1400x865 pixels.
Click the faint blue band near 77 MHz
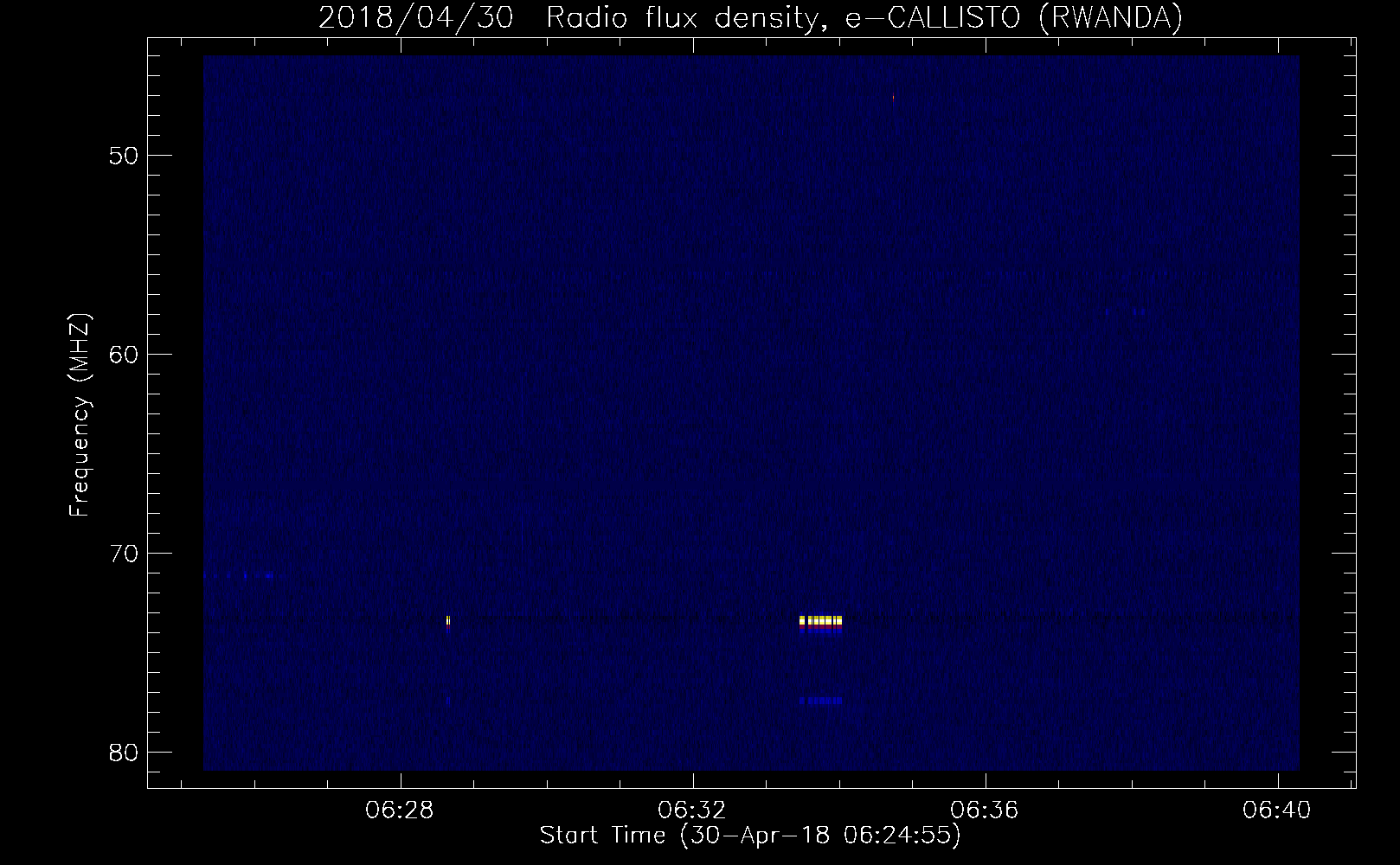coord(820,701)
